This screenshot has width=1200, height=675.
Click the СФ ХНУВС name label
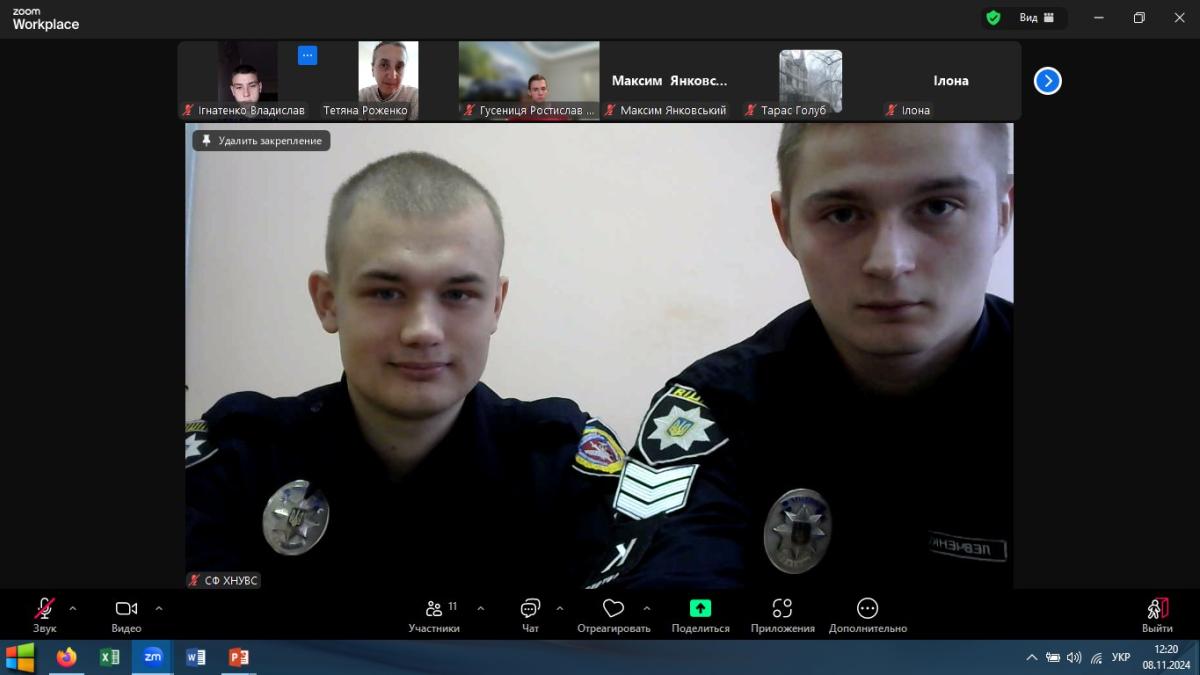pos(224,580)
